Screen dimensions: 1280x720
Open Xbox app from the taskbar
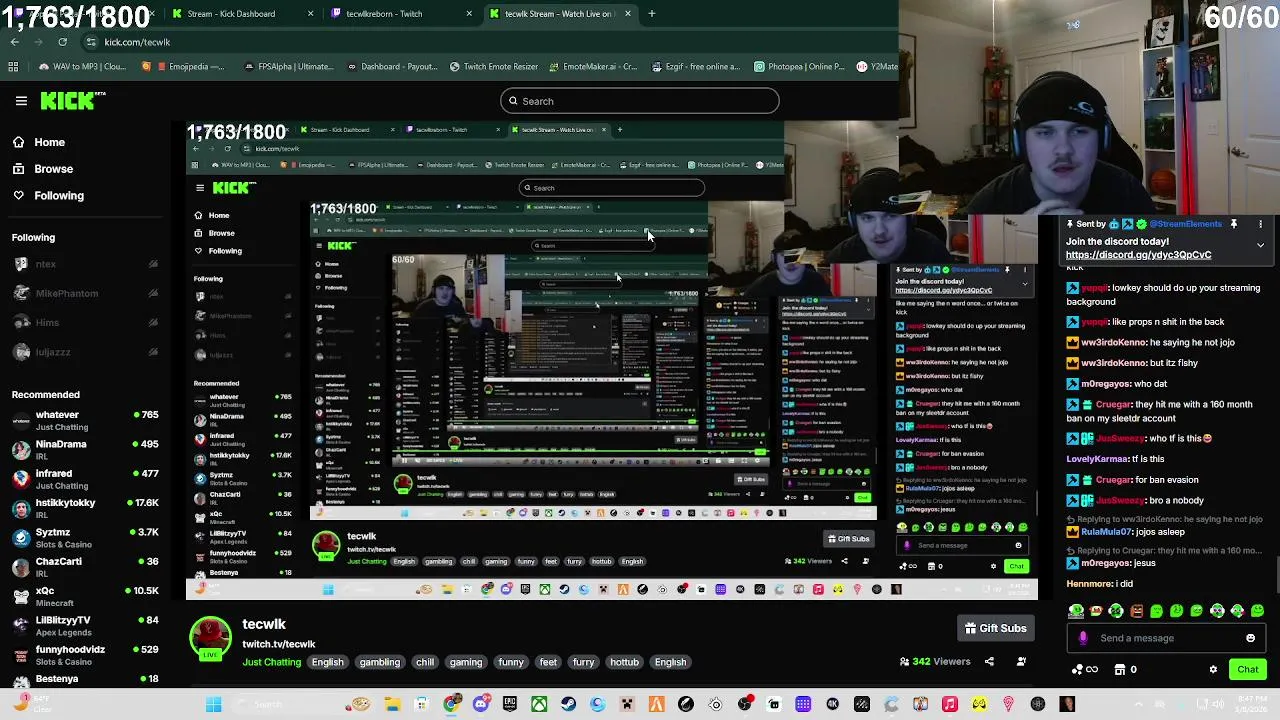pos(539,705)
